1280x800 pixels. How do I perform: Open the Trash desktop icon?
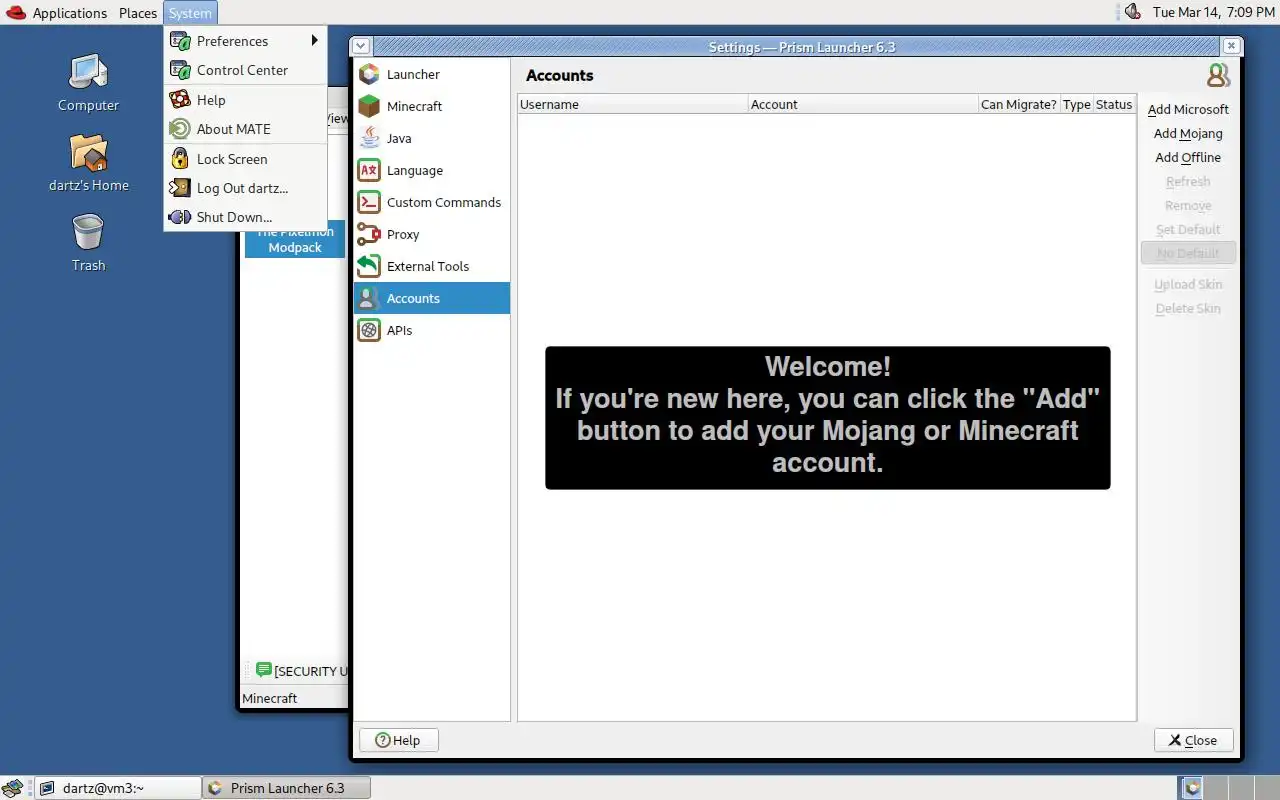tap(88, 233)
